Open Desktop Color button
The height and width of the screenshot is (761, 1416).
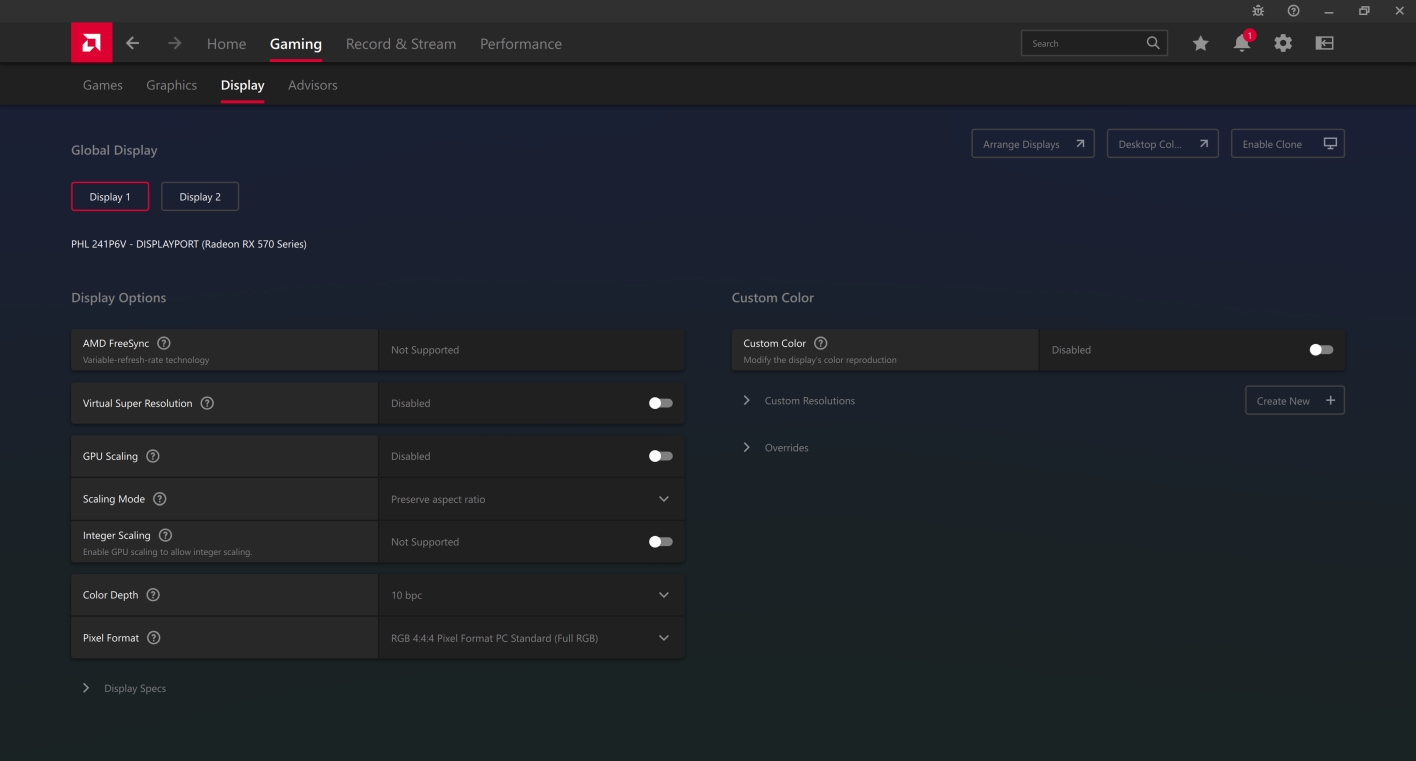pos(1163,144)
